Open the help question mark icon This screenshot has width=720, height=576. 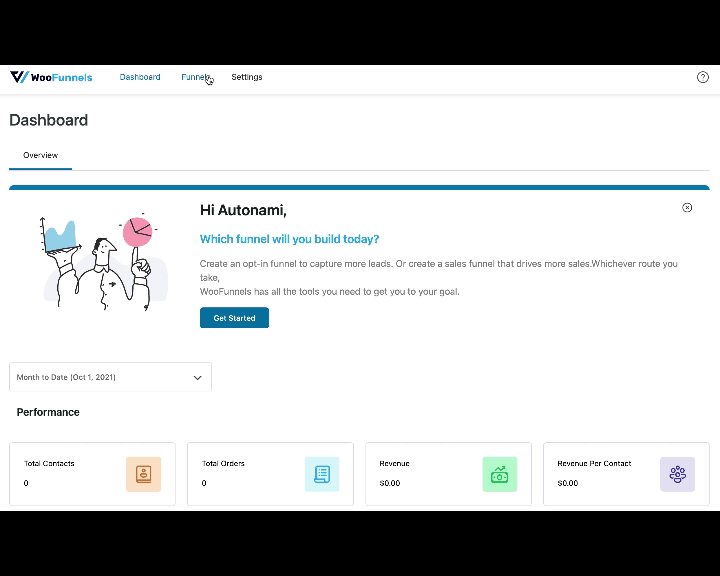click(x=703, y=77)
